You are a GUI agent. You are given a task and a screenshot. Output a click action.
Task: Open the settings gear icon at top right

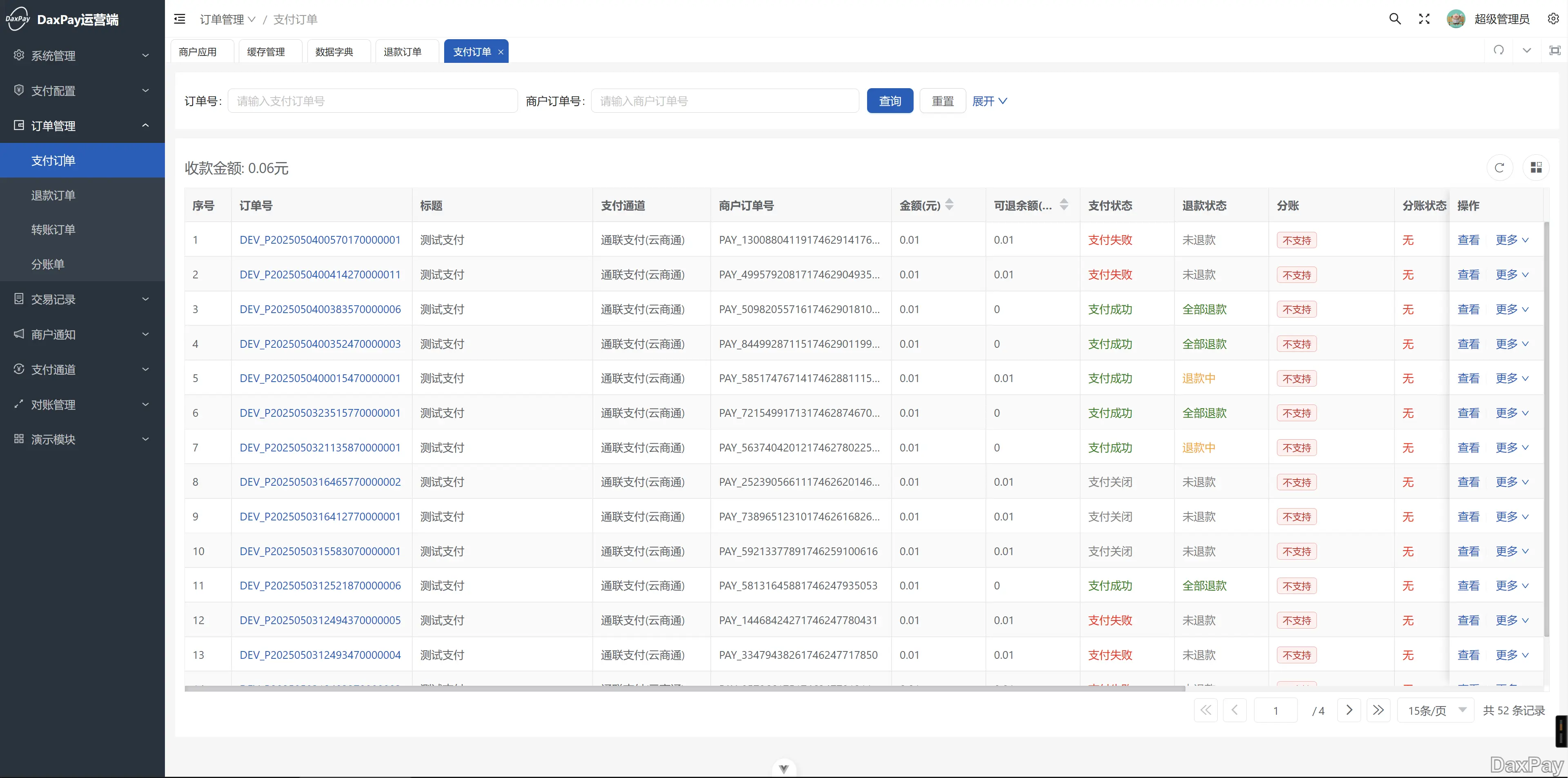[x=1553, y=19]
